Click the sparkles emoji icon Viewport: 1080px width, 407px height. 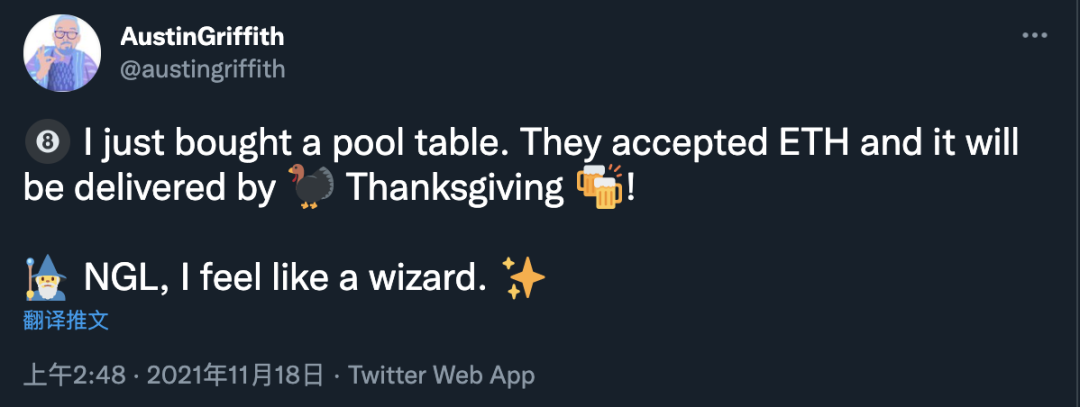[x=524, y=277]
